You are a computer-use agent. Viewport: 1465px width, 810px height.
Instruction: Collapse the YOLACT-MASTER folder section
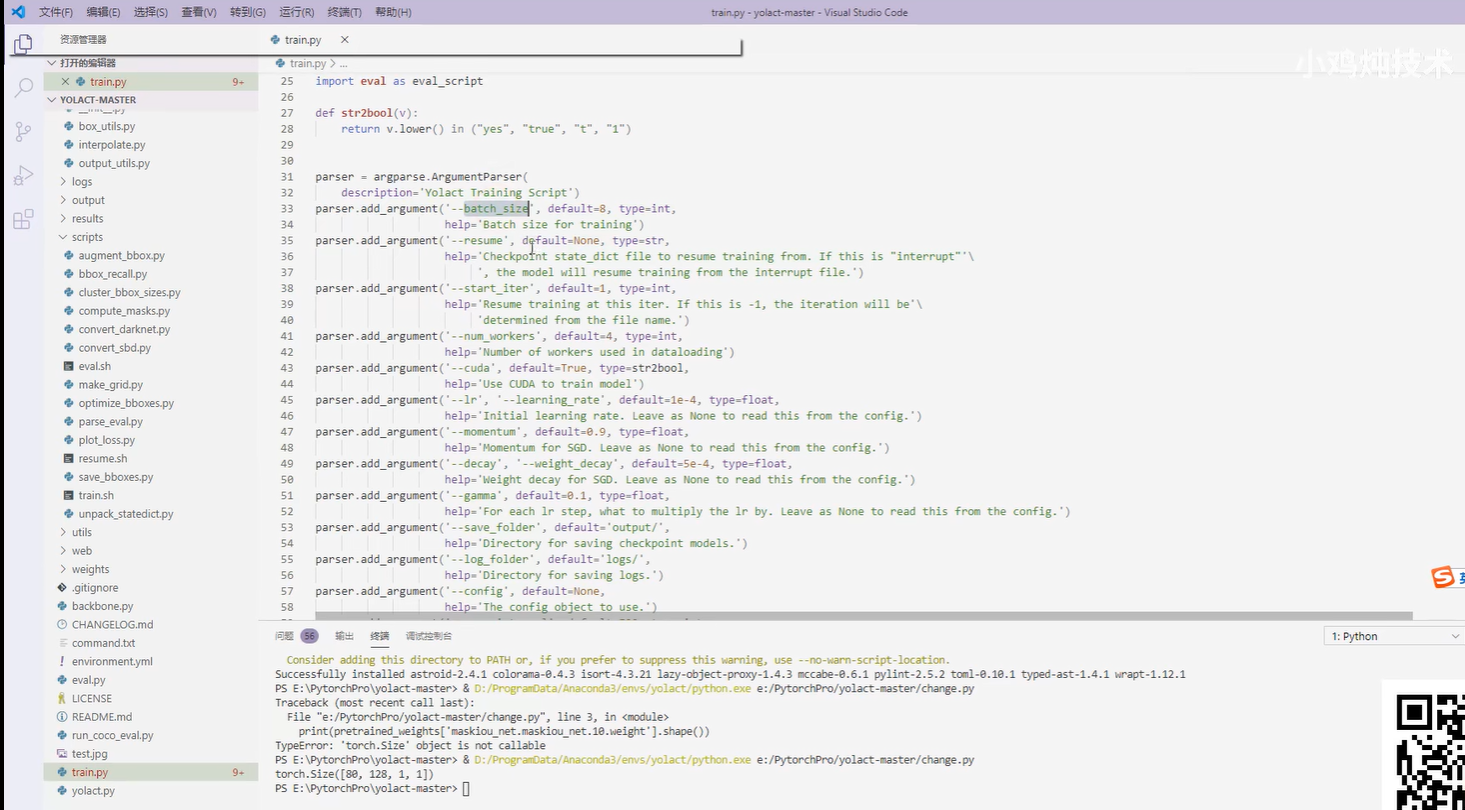point(151,100)
